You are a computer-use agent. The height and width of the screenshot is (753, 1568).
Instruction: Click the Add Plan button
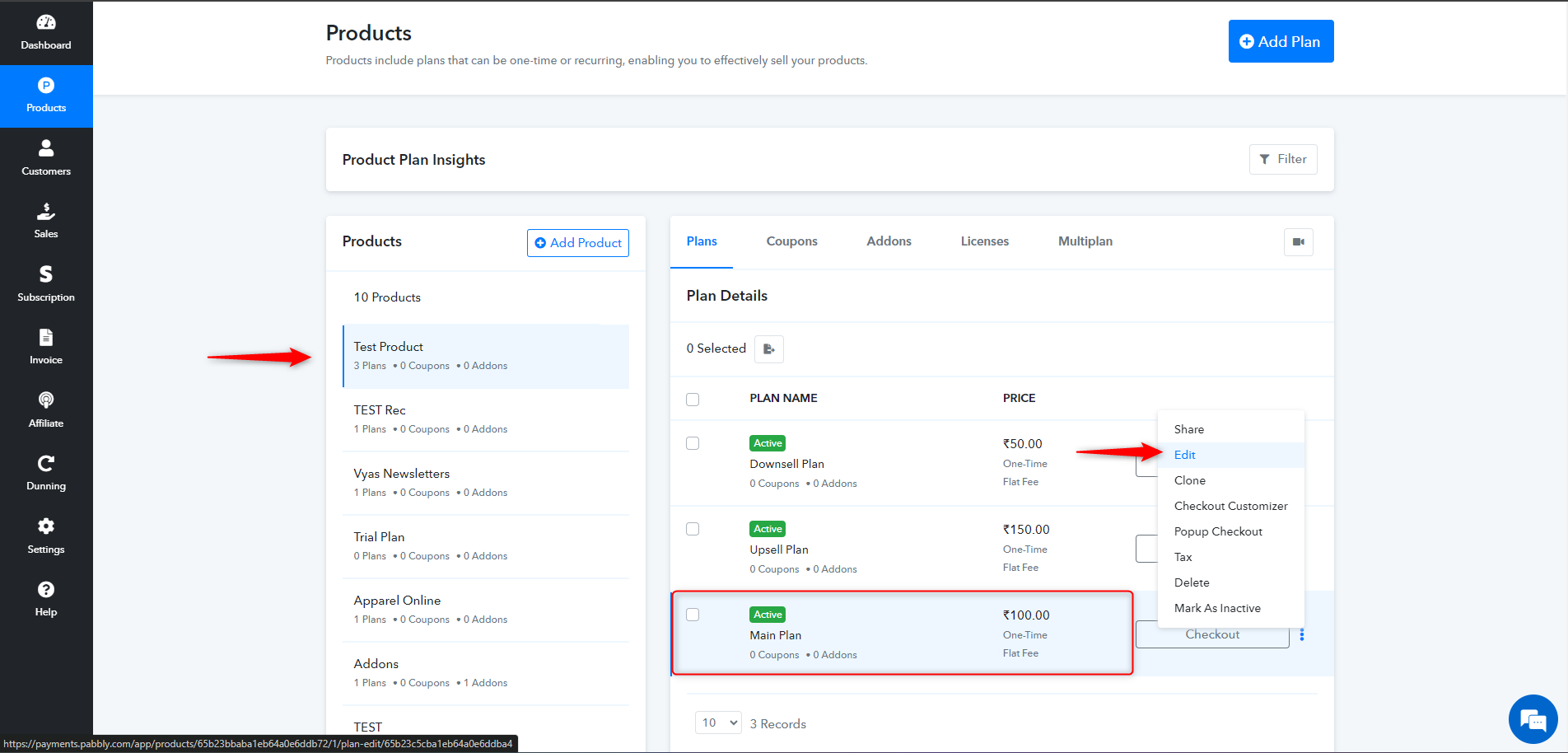click(1281, 41)
